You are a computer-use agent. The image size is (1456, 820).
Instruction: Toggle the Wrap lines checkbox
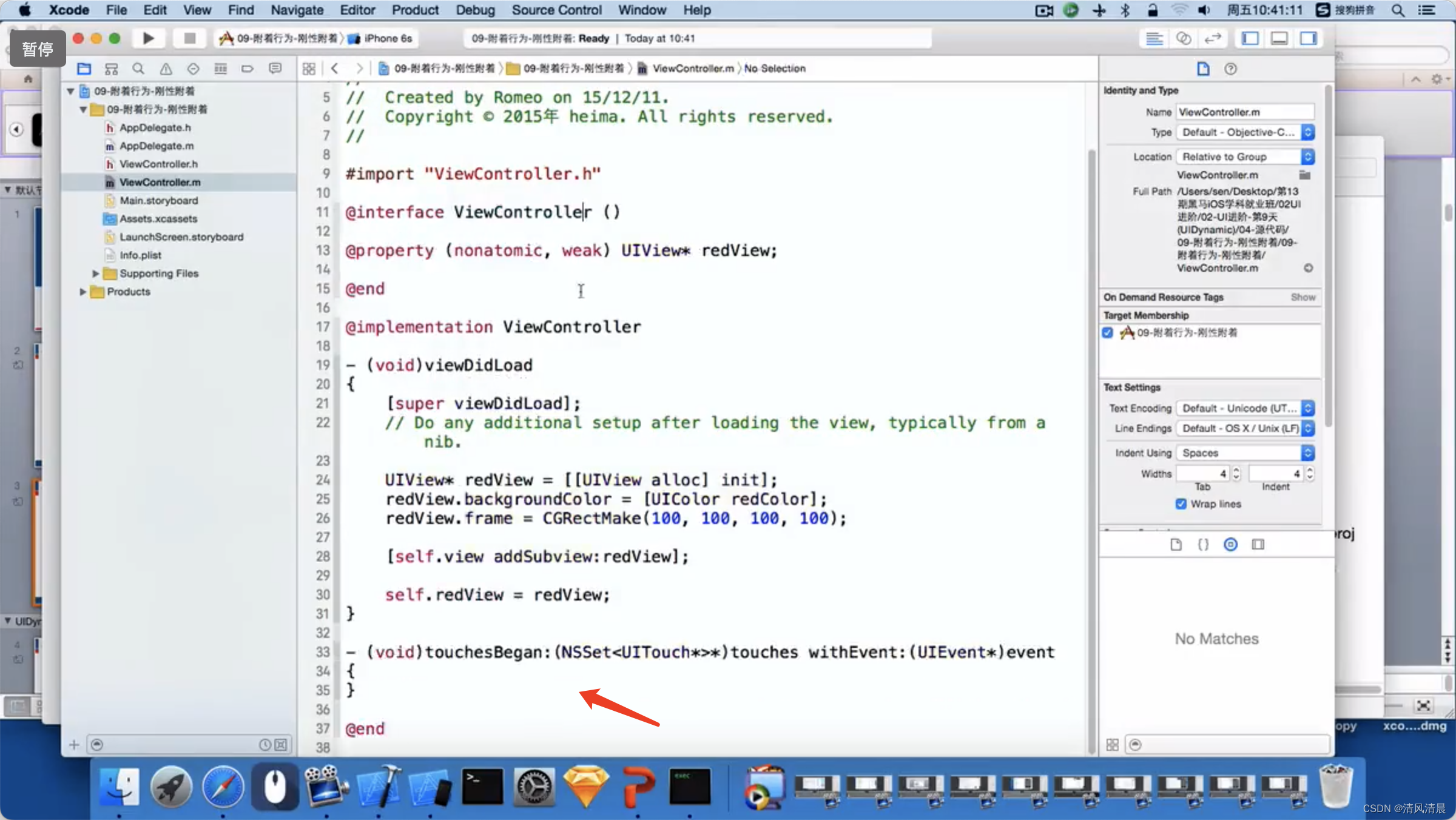tap(1181, 504)
